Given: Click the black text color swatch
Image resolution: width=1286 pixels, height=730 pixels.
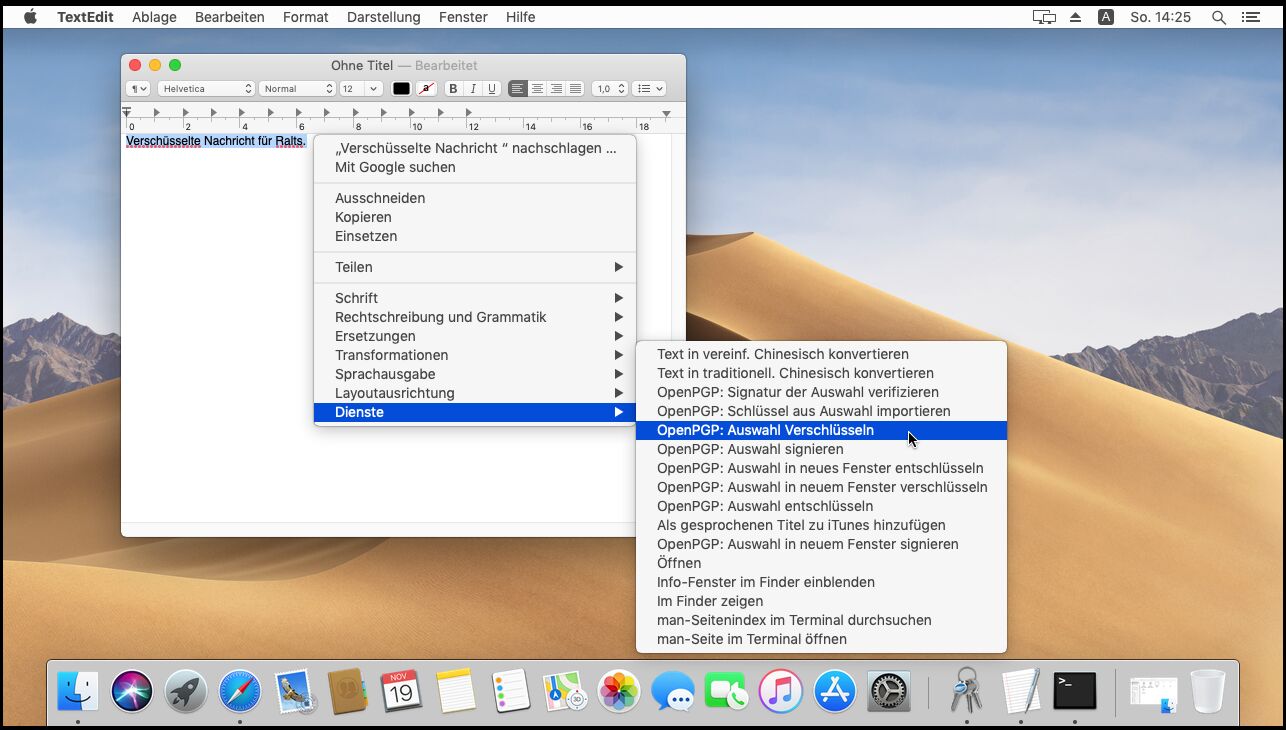Looking at the screenshot, I should [401, 89].
